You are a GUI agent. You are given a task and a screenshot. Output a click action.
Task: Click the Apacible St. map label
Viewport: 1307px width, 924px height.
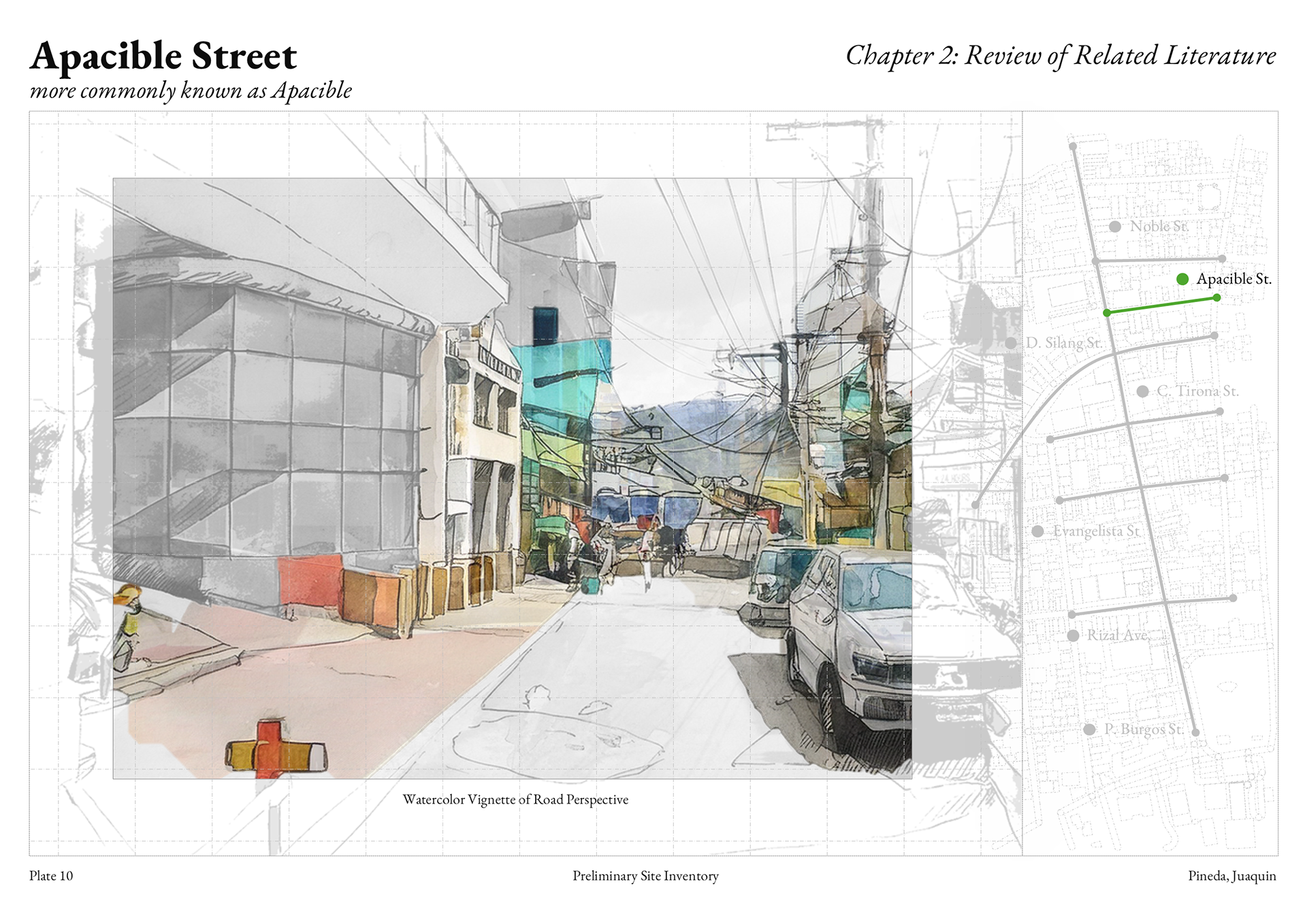click(x=1233, y=279)
